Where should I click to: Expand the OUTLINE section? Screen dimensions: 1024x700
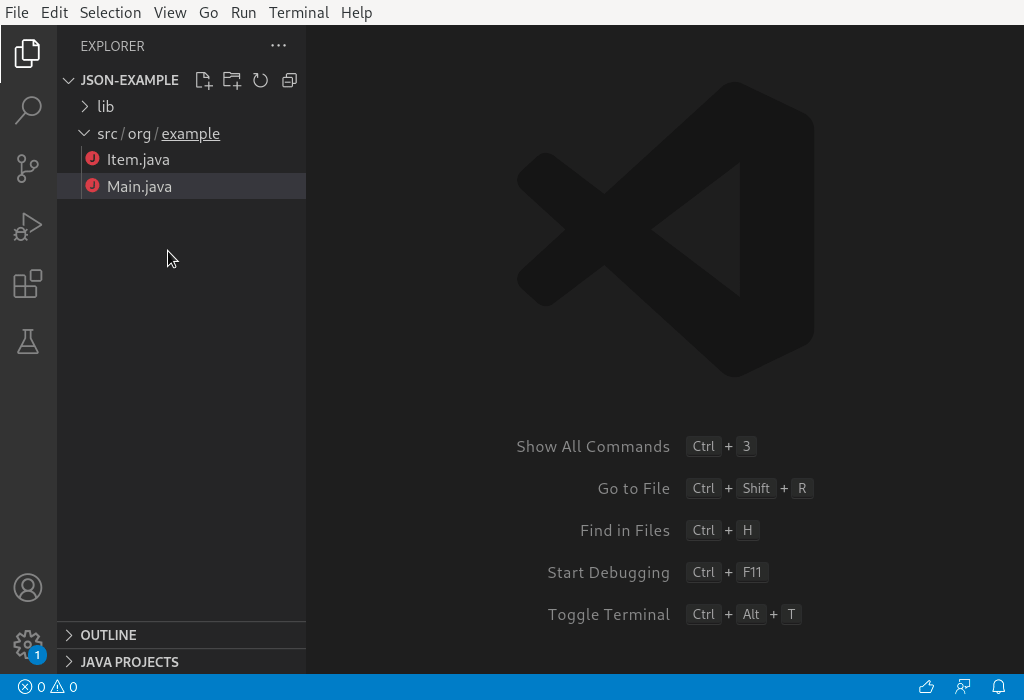pos(69,635)
